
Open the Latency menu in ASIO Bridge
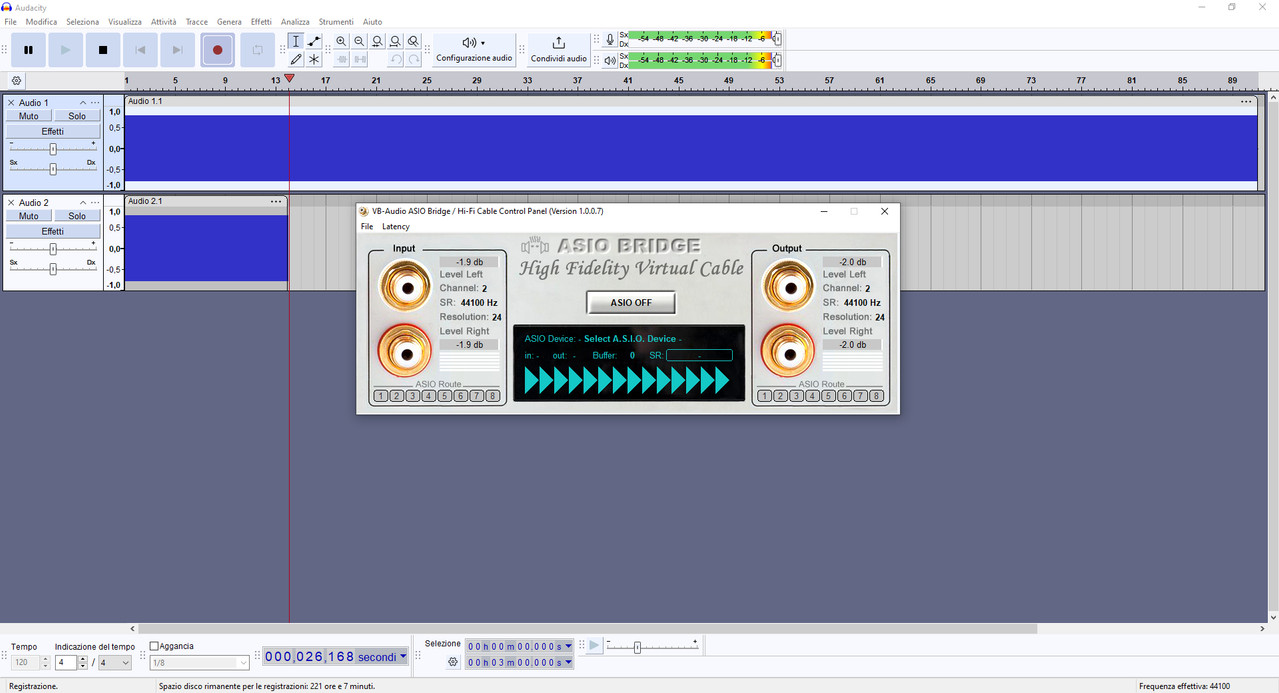(x=396, y=227)
